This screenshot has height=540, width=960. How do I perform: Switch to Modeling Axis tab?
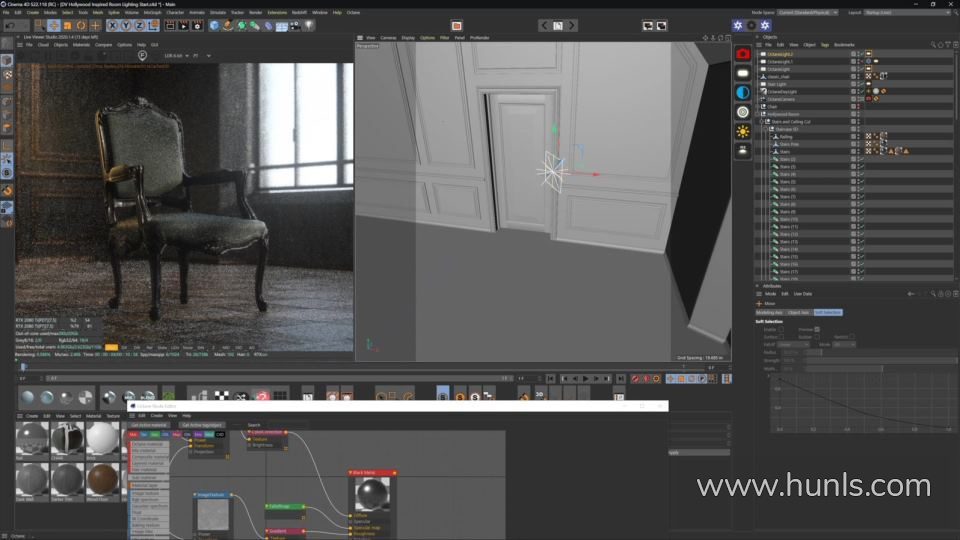point(770,312)
